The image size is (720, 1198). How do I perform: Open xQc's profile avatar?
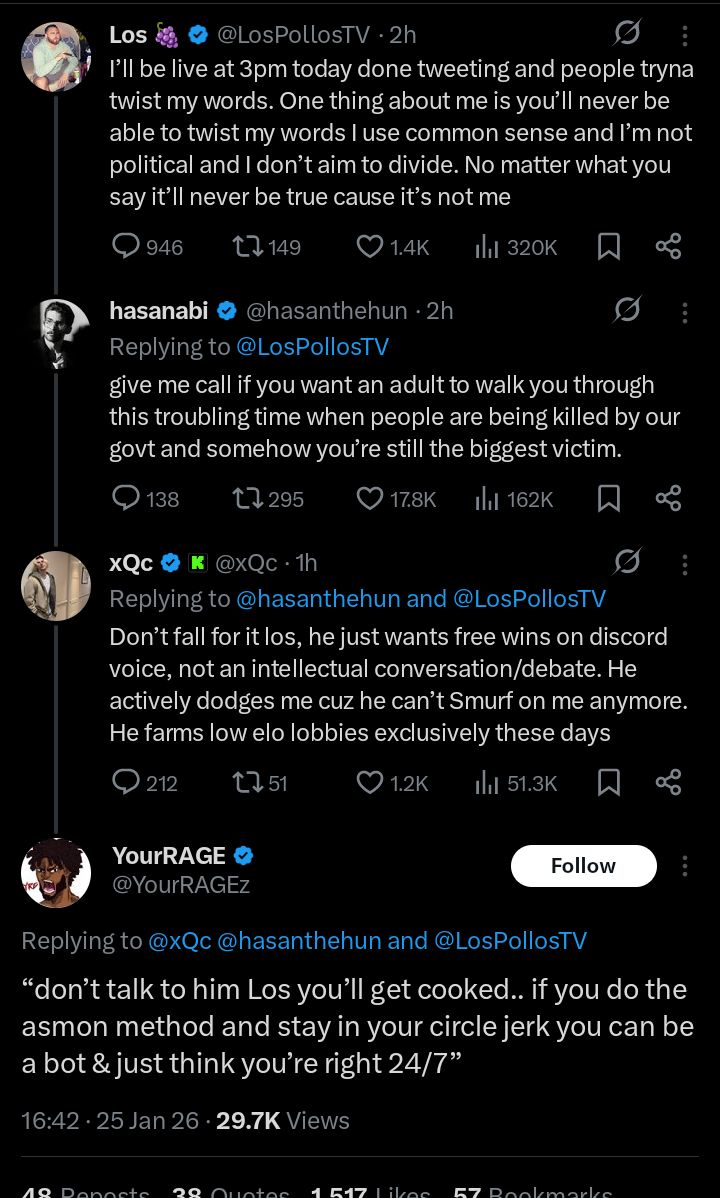tap(56, 586)
